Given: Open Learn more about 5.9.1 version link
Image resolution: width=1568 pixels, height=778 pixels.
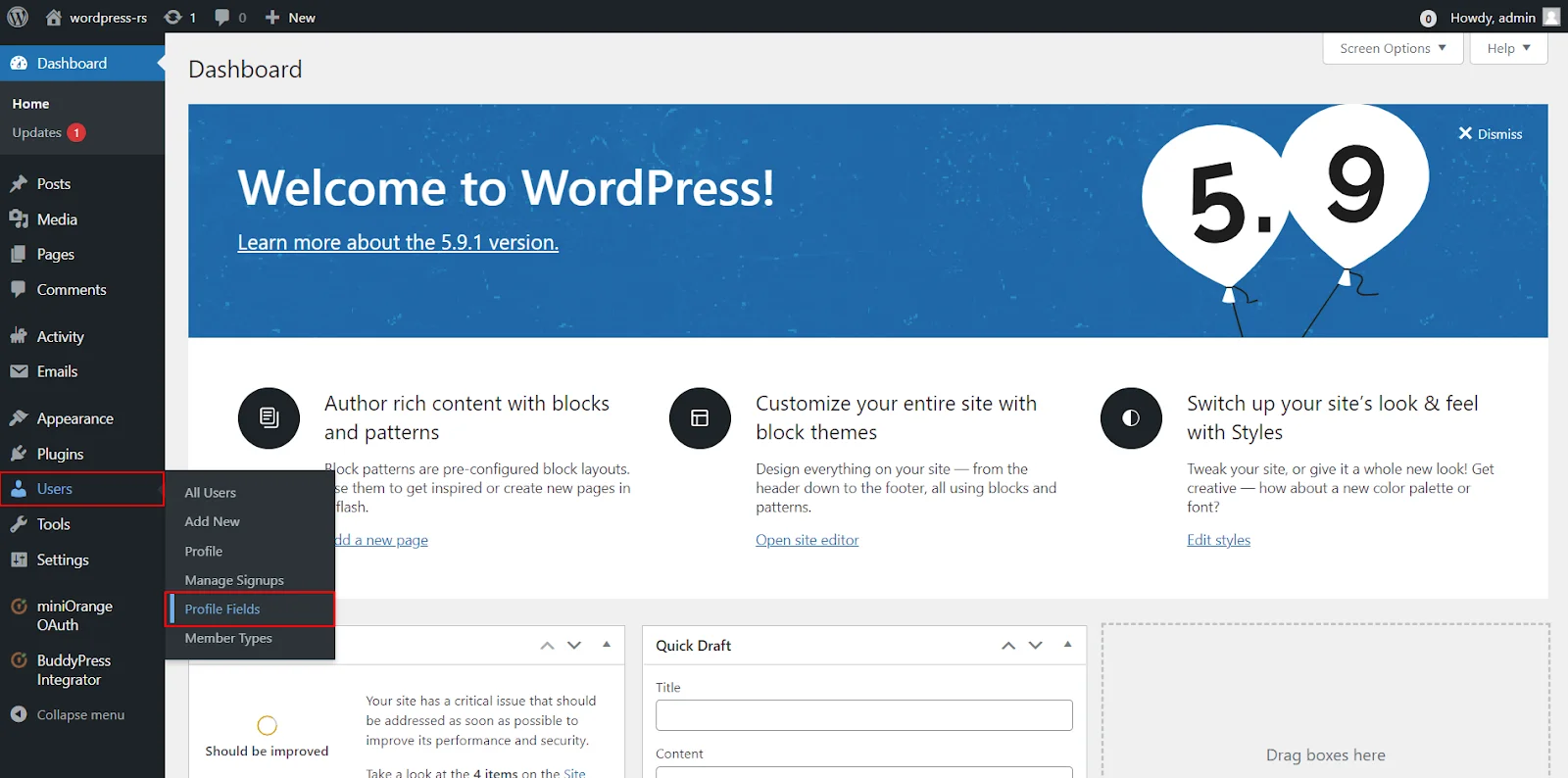Looking at the screenshot, I should (x=398, y=242).
